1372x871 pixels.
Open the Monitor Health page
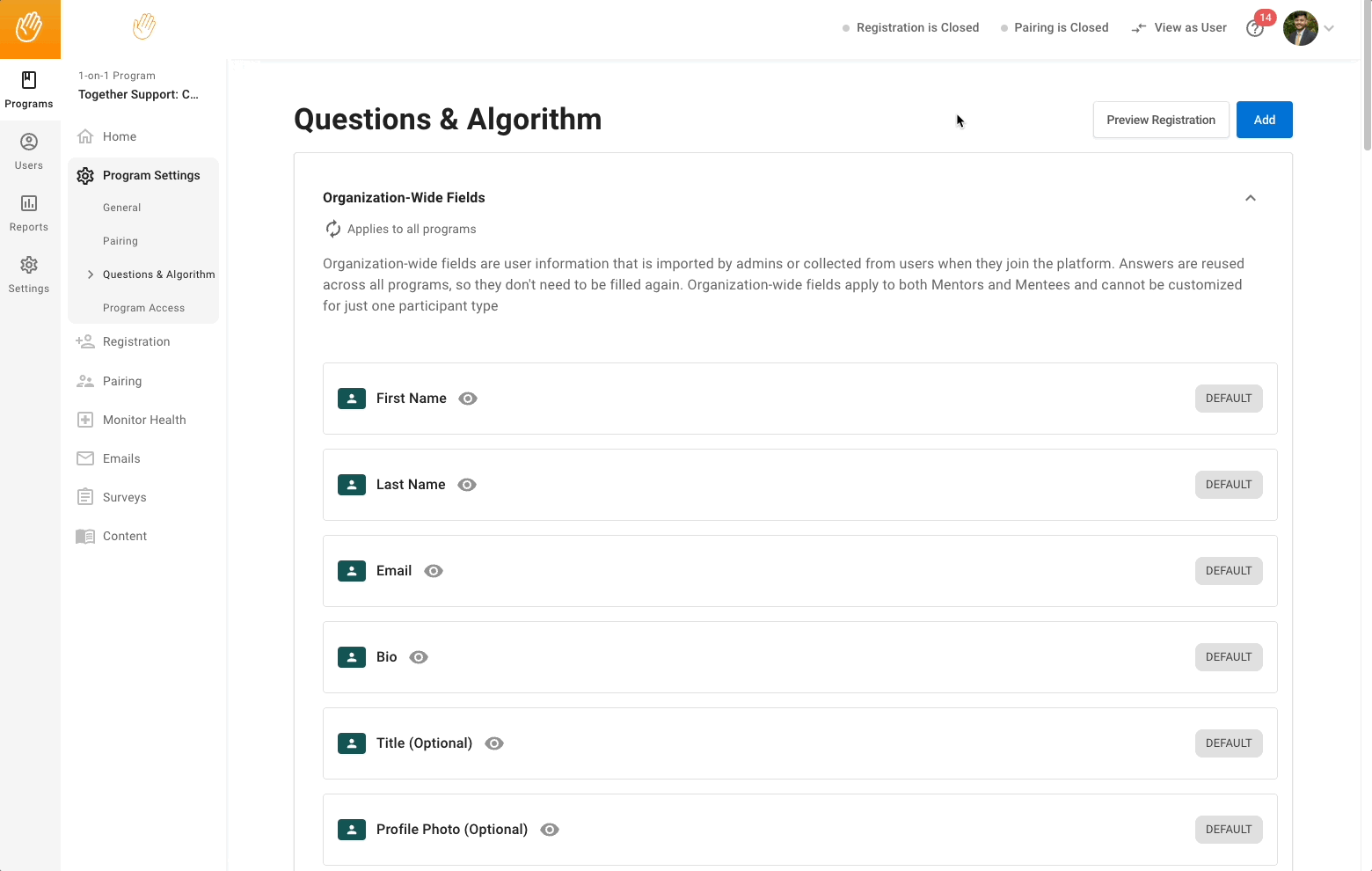pyautogui.click(x=144, y=420)
